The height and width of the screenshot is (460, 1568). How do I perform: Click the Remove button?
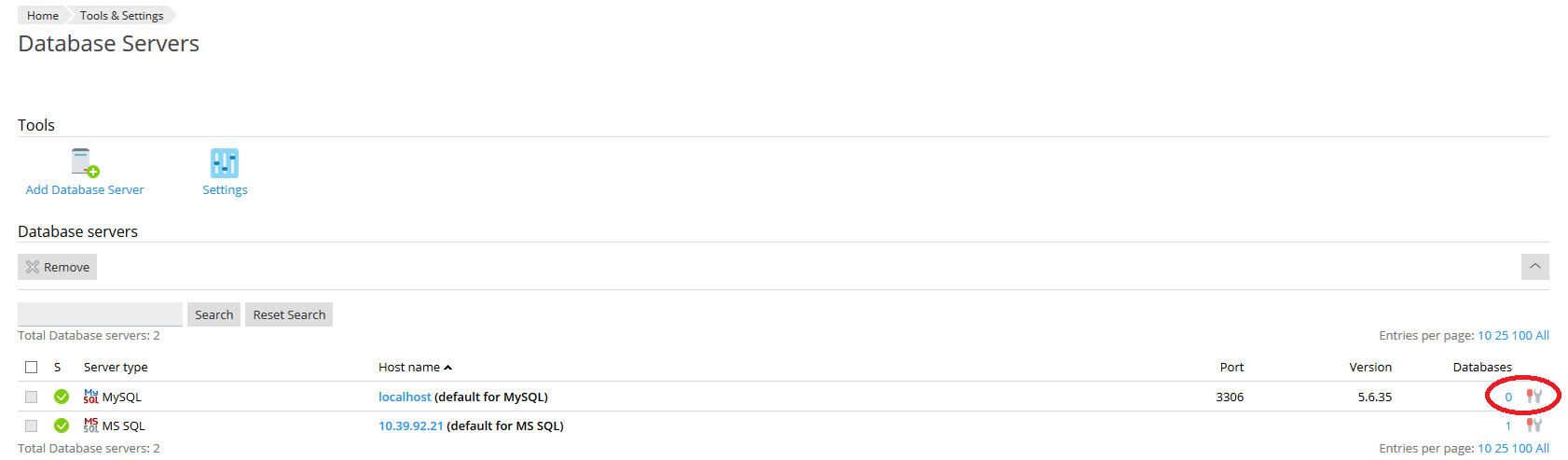coord(58,267)
